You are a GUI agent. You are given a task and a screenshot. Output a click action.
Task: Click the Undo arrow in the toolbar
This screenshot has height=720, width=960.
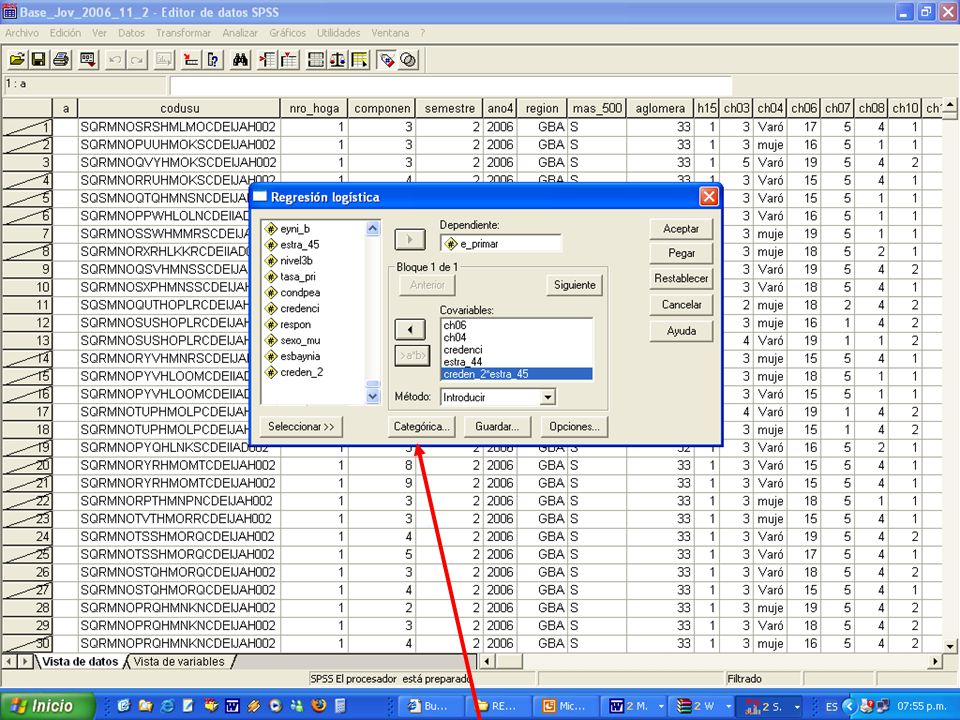114,60
